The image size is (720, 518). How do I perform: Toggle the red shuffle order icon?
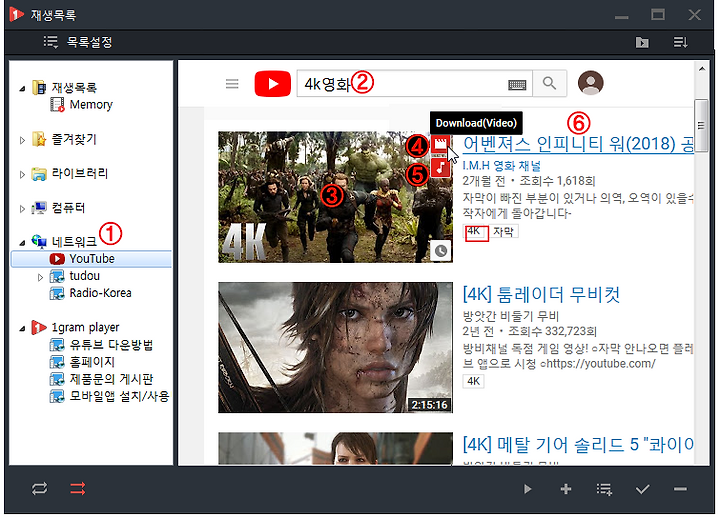tap(78, 489)
